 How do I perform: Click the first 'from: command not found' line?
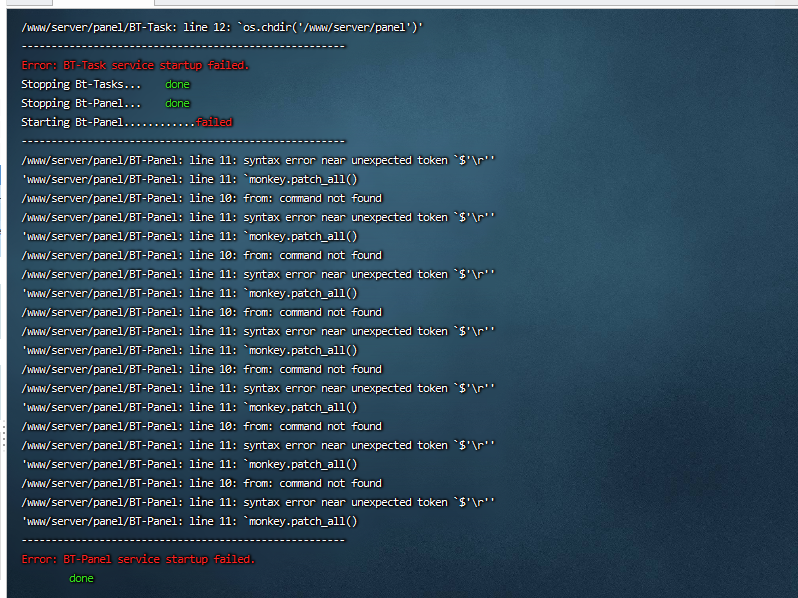coord(201,198)
